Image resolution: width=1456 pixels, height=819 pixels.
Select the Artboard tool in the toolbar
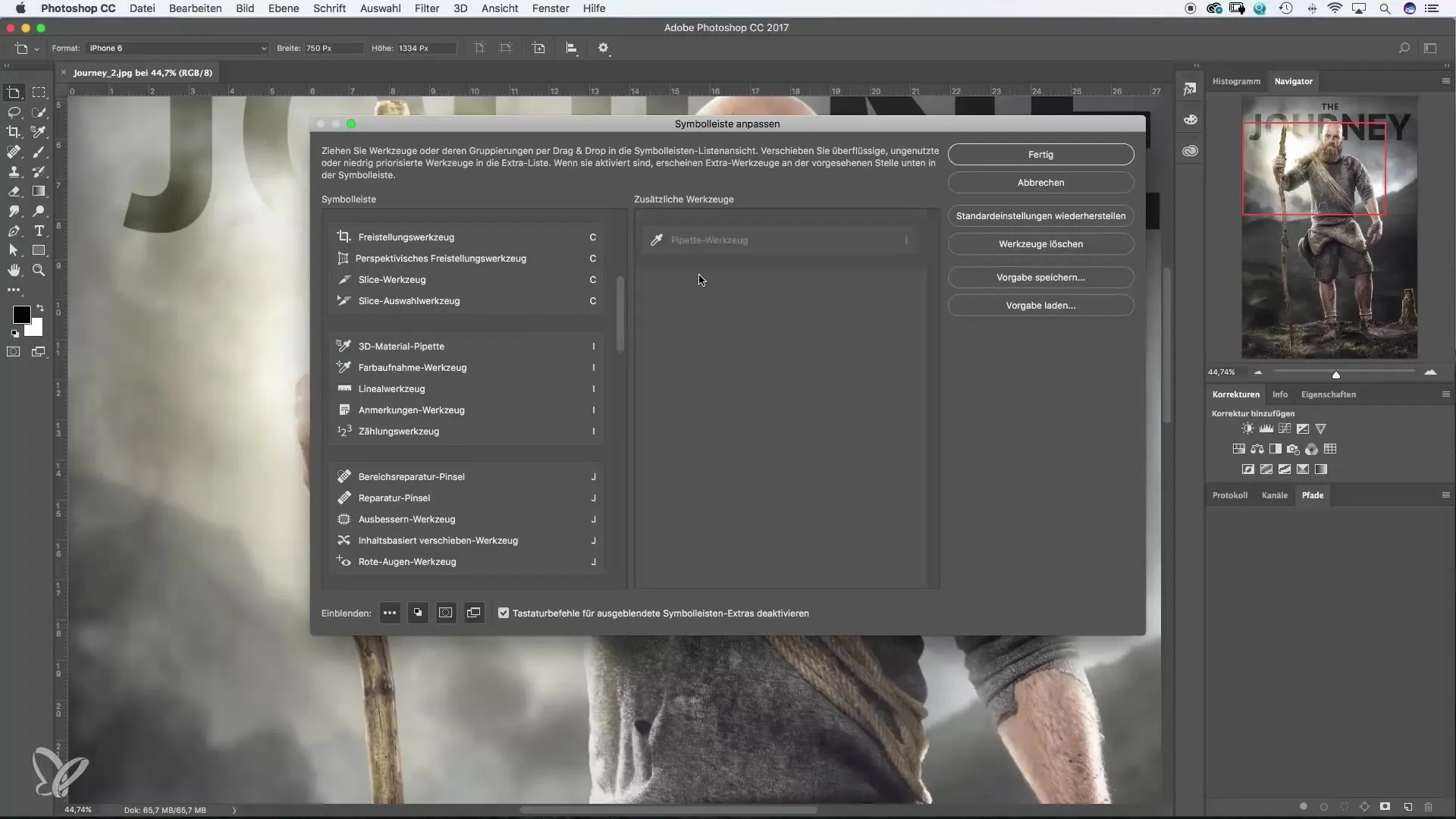point(14,93)
